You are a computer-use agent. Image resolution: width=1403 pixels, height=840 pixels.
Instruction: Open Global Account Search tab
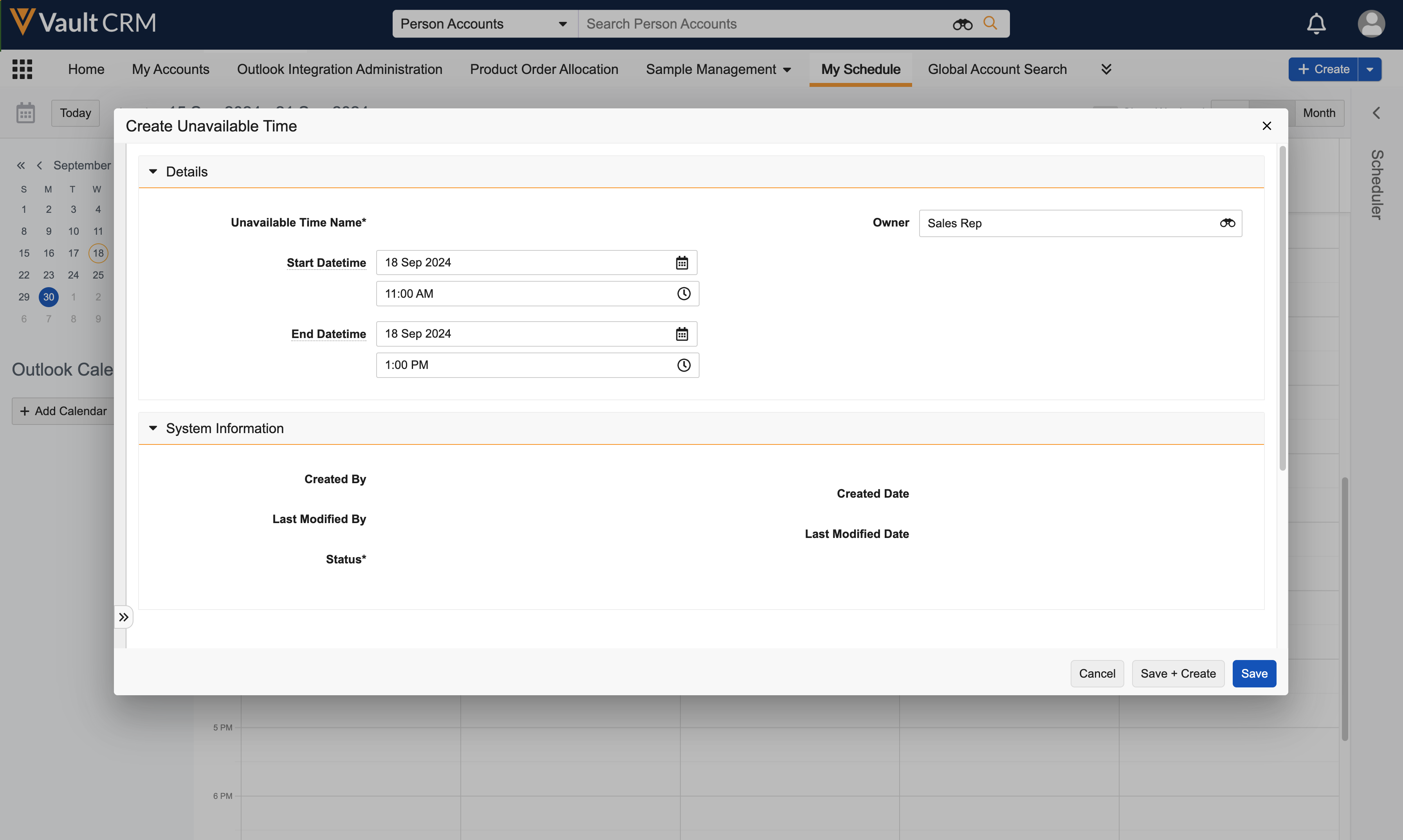click(x=997, y=69)
